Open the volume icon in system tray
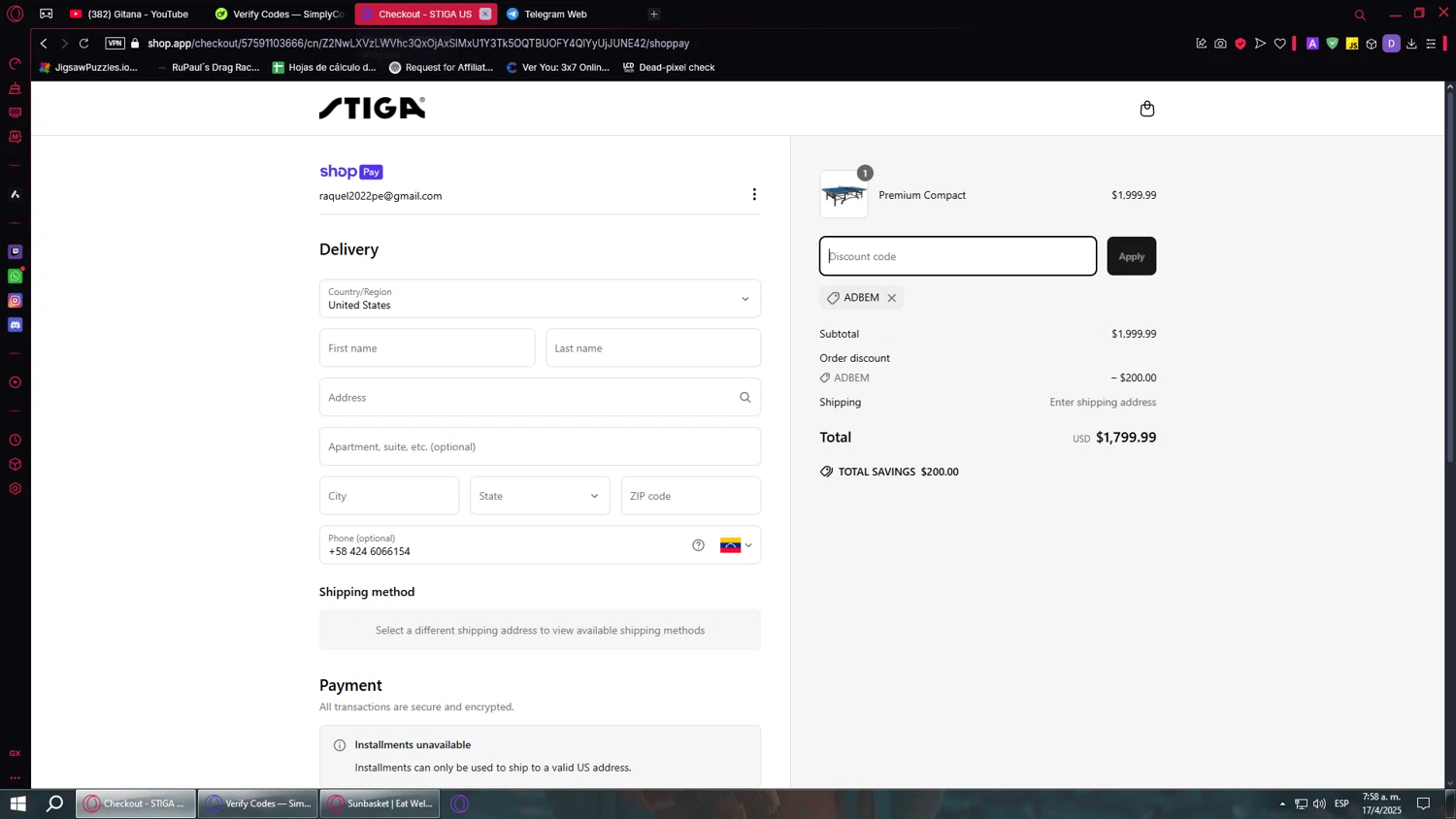The image size is (1456, 819). tap(1319, 803)
